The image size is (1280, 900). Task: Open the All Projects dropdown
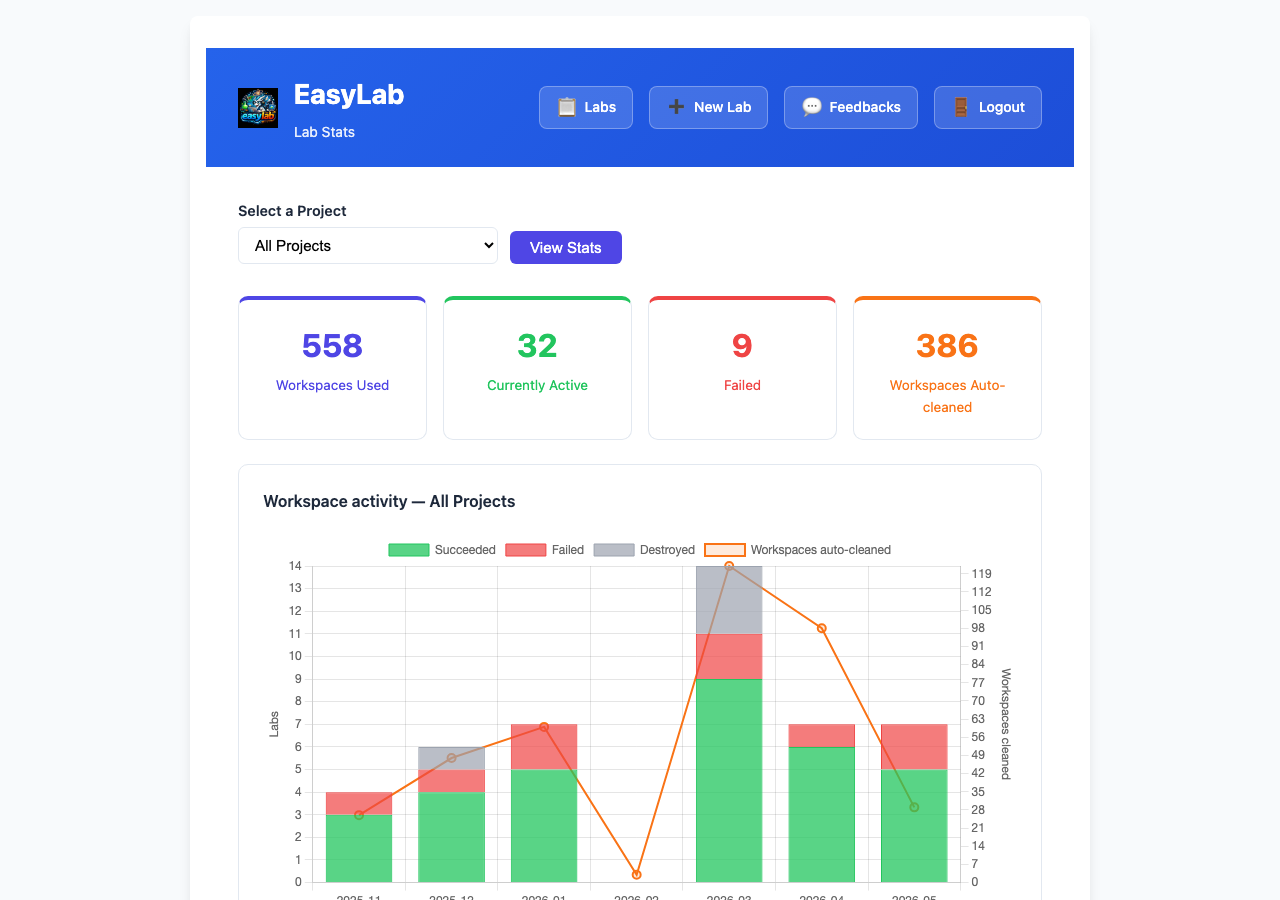click(368, 246)
